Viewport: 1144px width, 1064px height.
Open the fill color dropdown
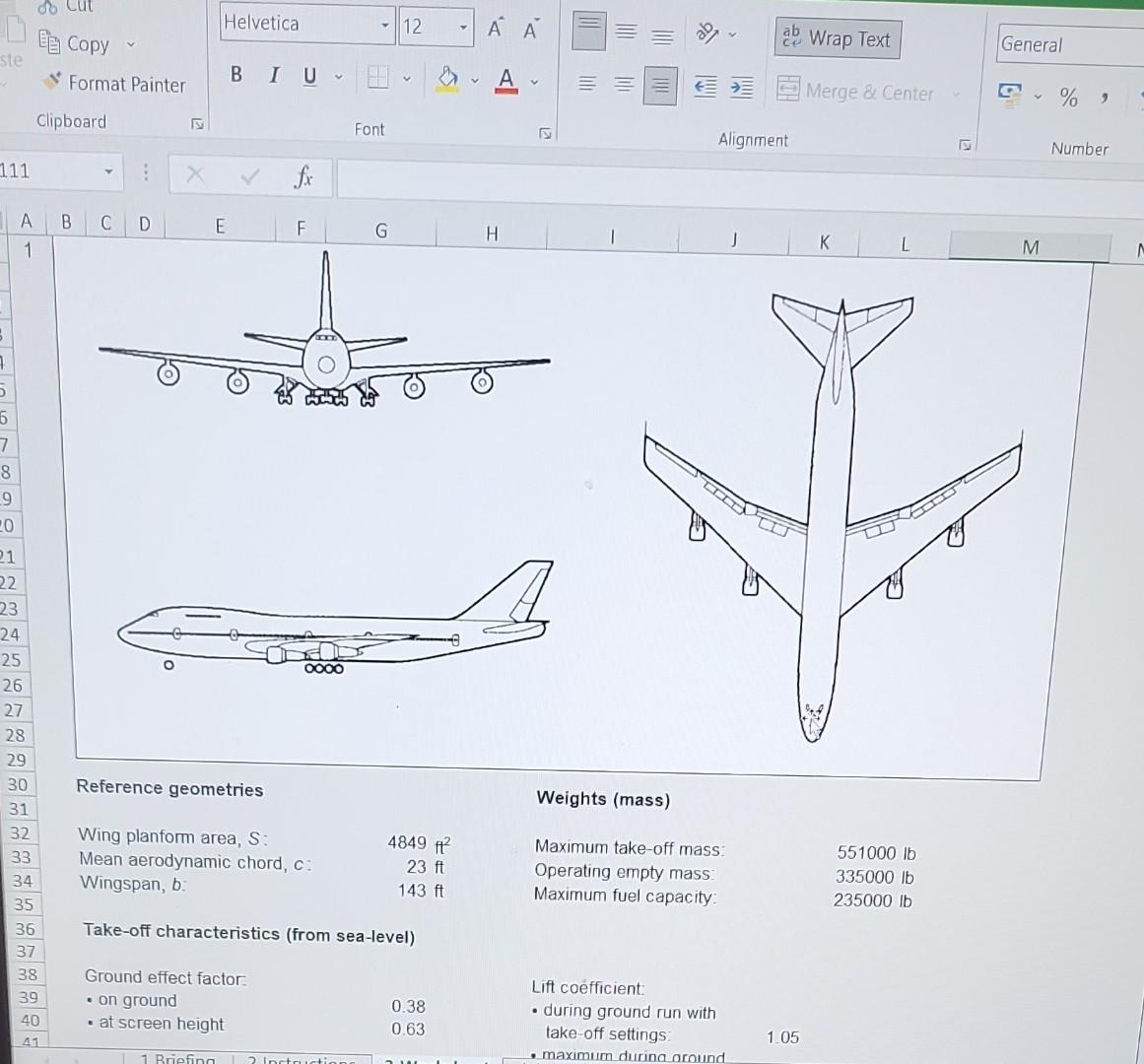474,79
